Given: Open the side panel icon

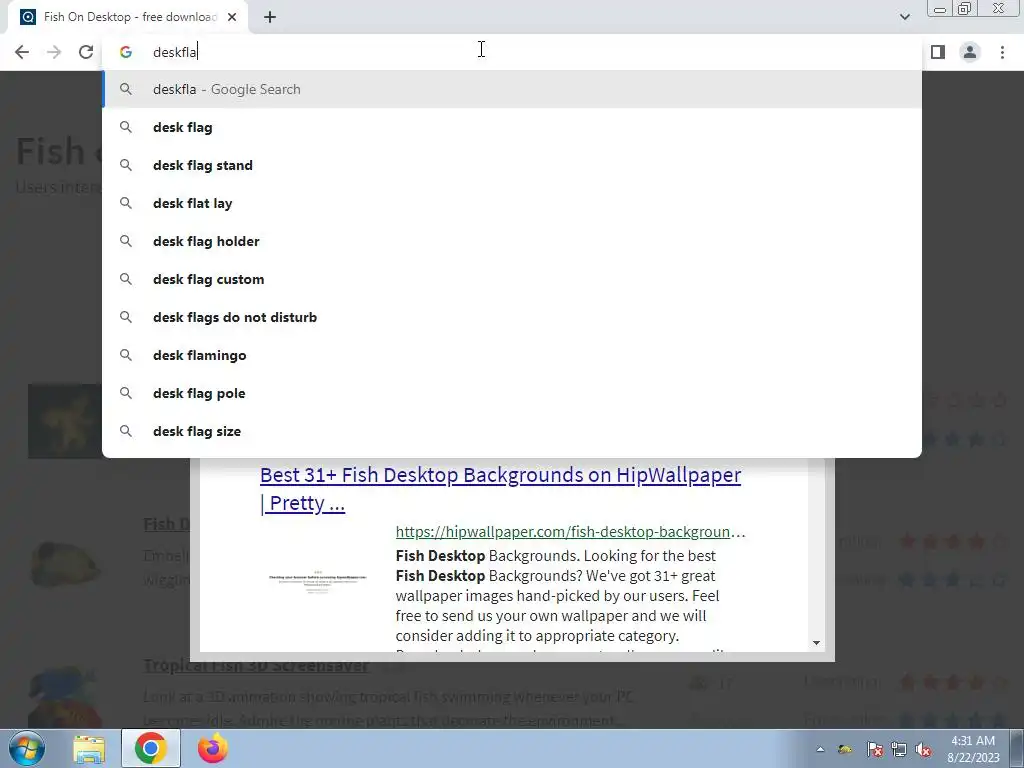Looking at the screenshot, I should click(x=938, y=52).
